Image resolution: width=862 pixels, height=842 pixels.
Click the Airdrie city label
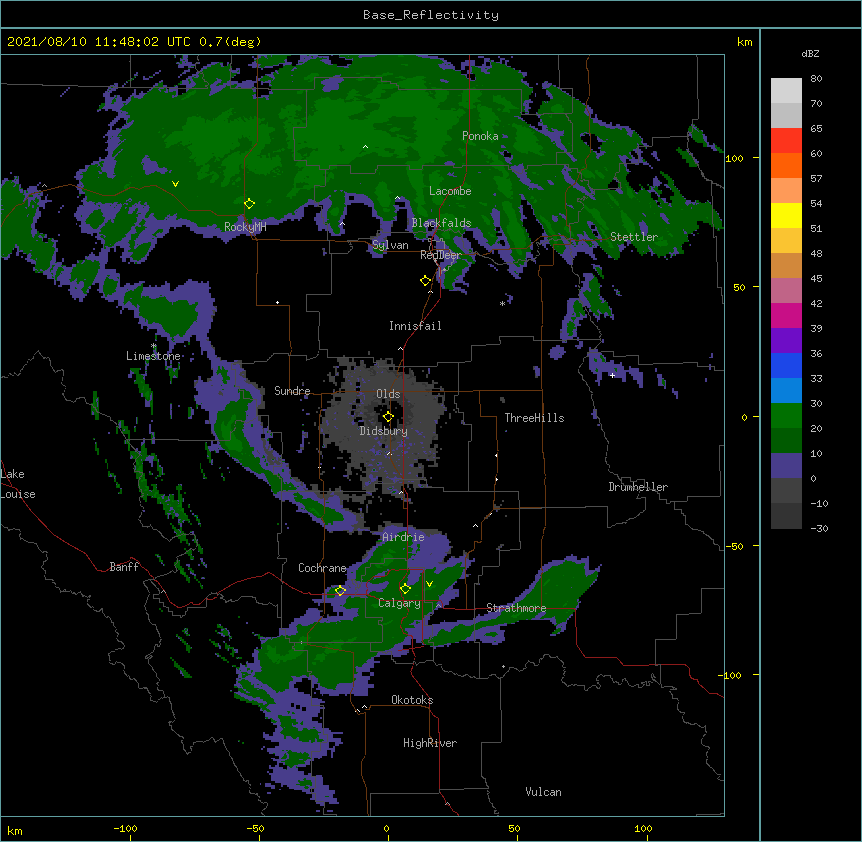click(x=403, y=537)
